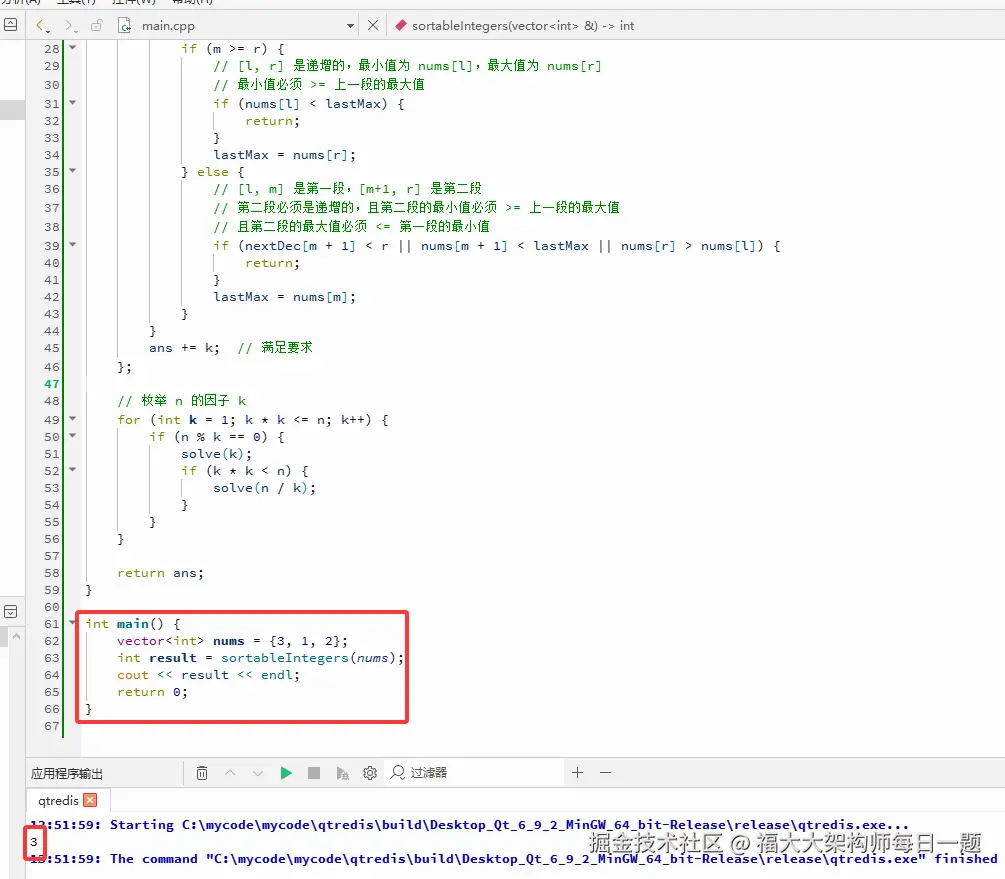Collapse the fold at line 28

coord(72,47)
